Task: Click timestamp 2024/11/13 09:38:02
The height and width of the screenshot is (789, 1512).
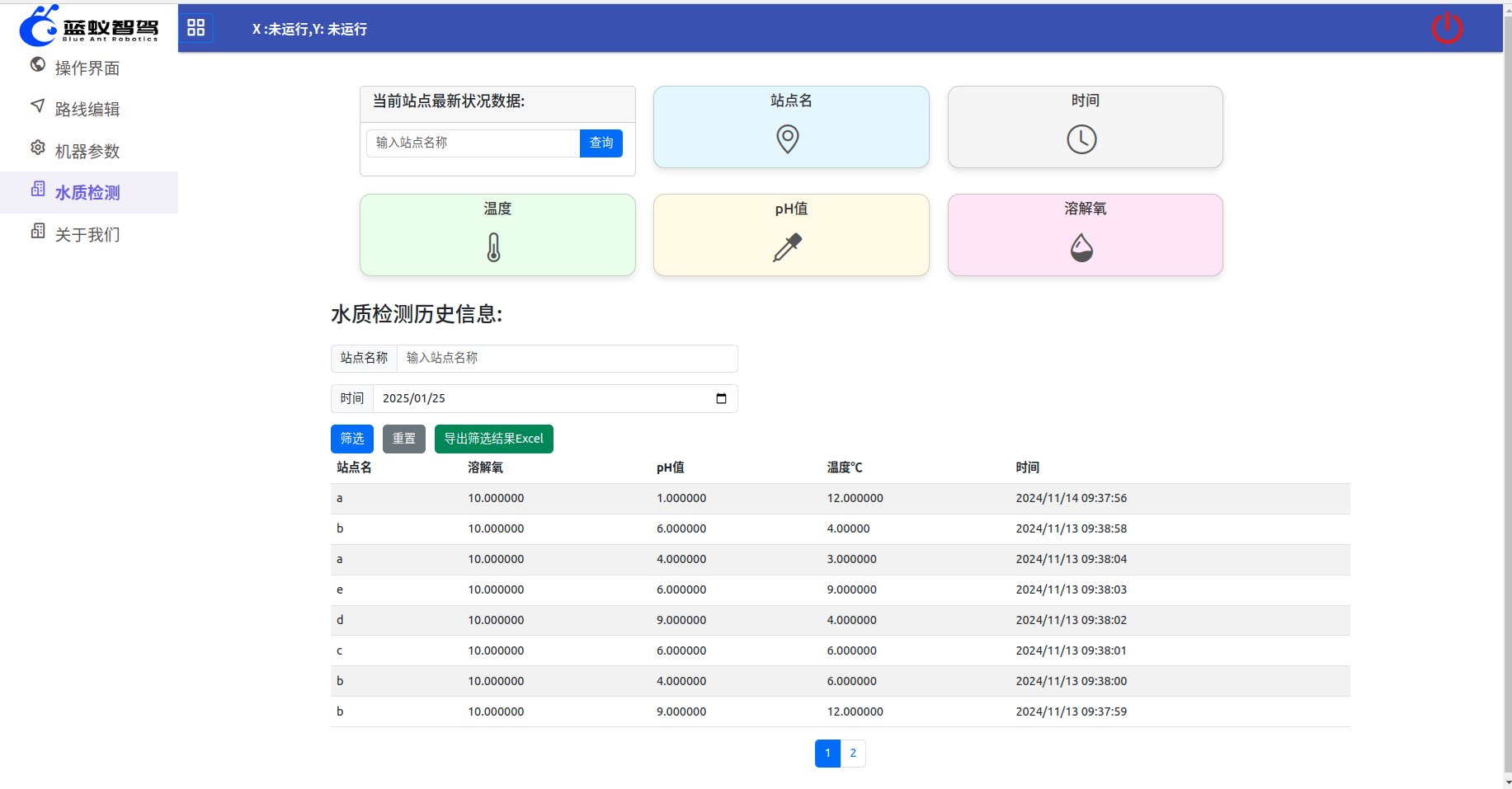Action: [x=1071, y=620]
